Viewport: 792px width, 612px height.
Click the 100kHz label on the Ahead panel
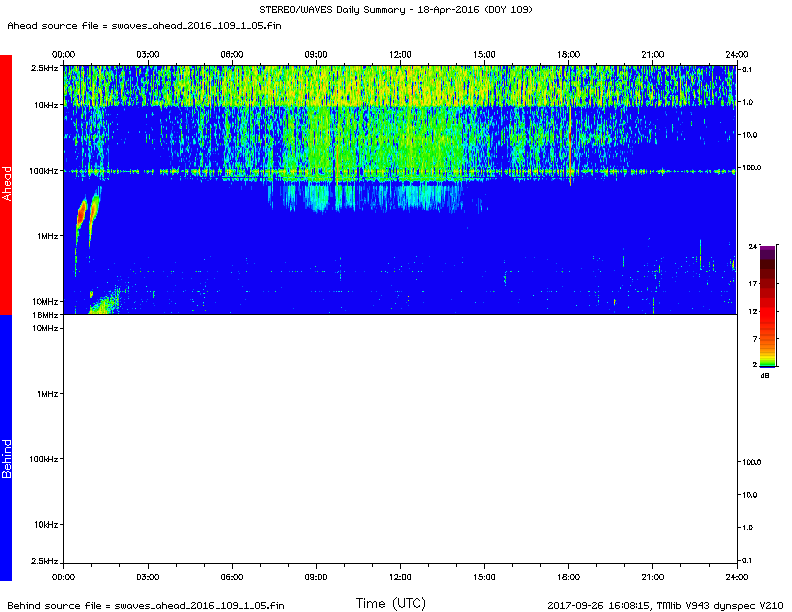(x=41, y=171)
